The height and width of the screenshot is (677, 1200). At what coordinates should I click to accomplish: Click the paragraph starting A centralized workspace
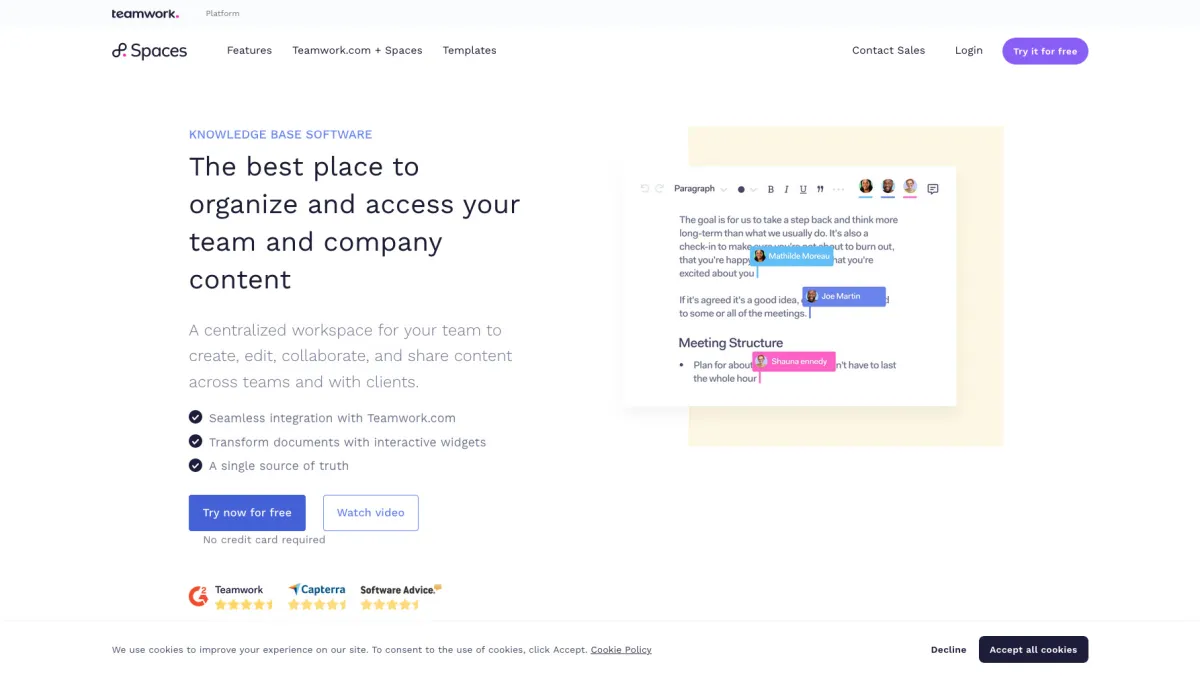coord(351,356)
